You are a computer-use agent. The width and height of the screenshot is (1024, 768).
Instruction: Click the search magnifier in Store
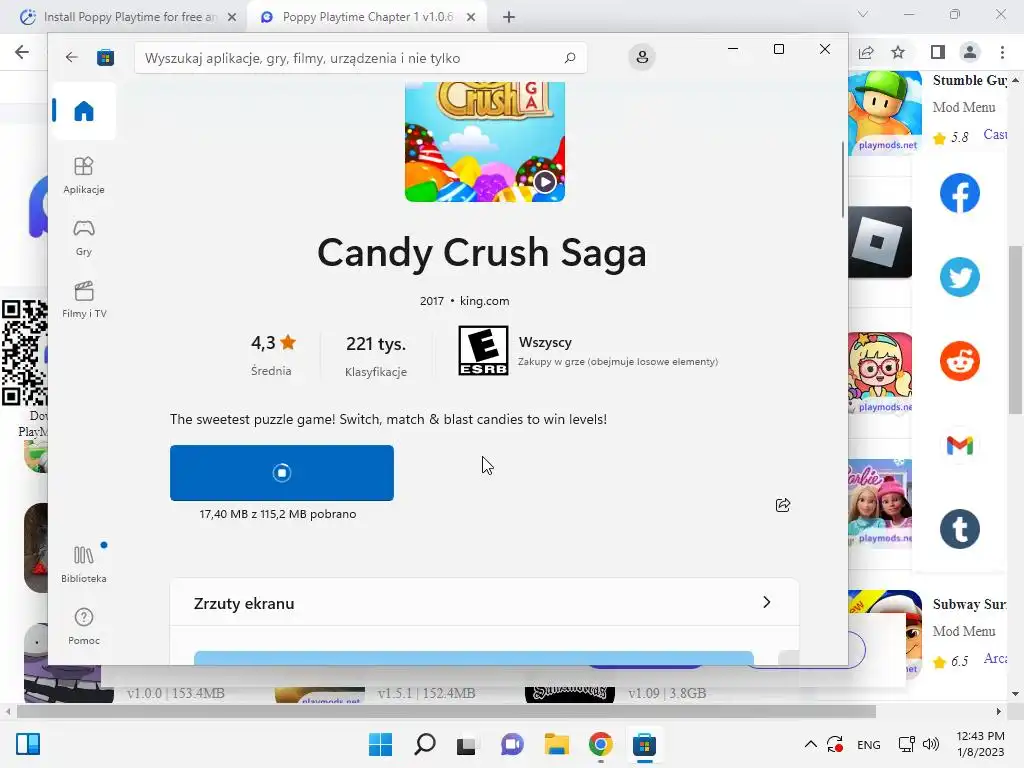tap(569, 57)
